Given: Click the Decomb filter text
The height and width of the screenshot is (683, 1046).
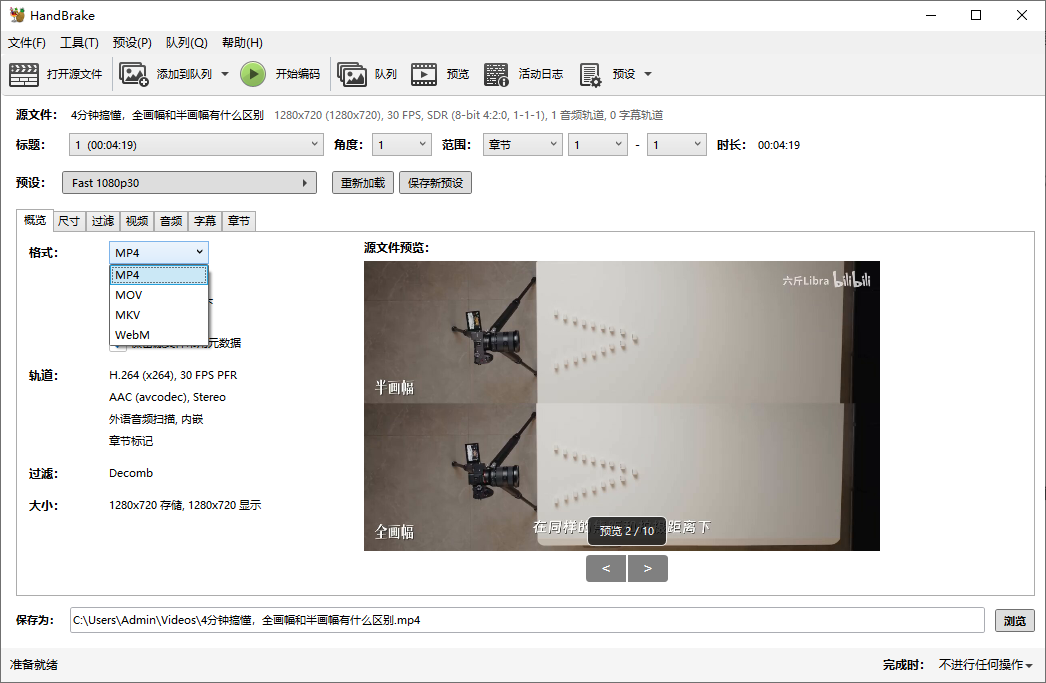Looking at the screenshot, I should tap(131, 473).
